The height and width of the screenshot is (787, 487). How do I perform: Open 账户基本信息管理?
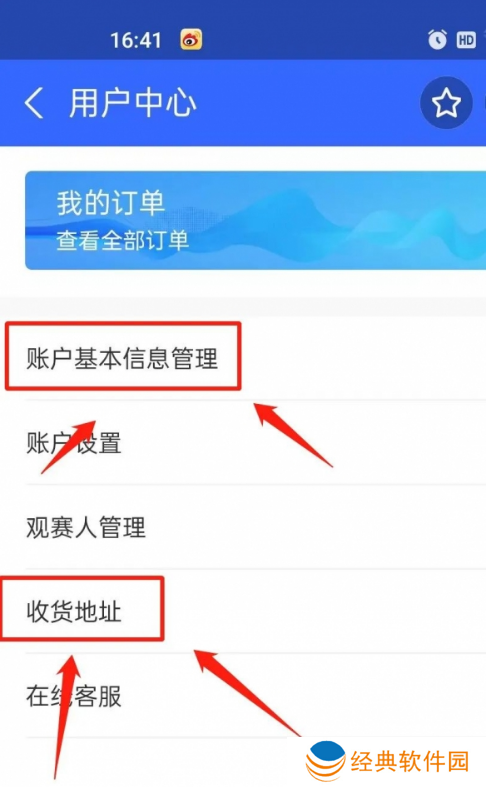tap(243, 358)
